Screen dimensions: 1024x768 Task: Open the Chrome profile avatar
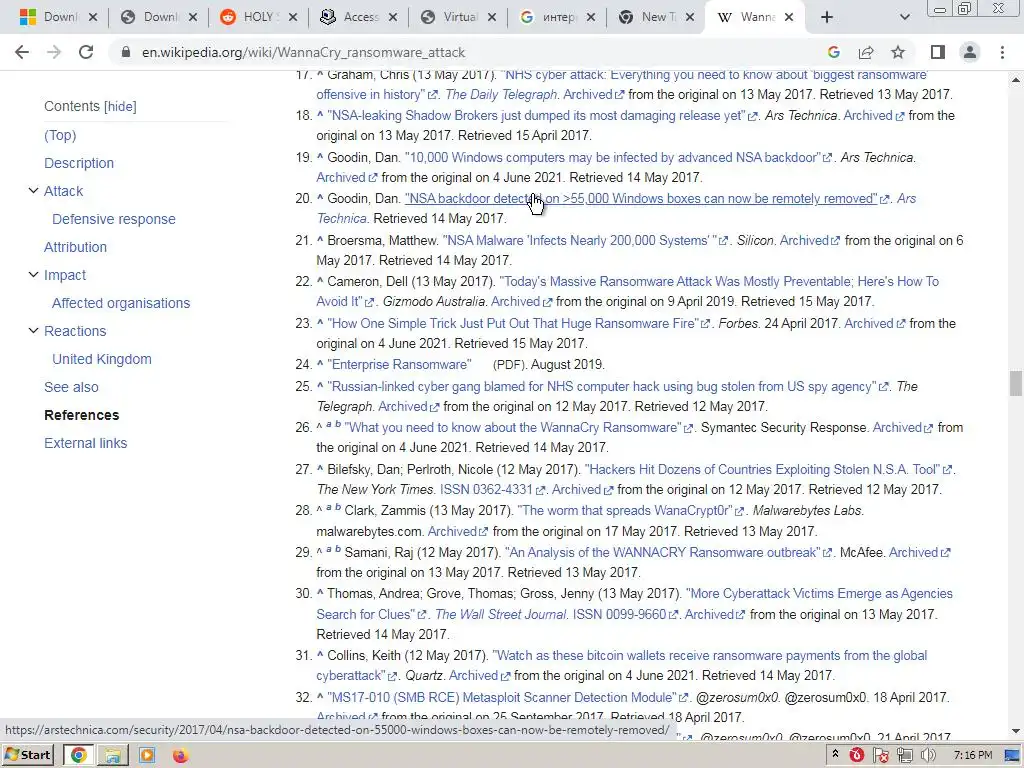(x=970, y=52)
